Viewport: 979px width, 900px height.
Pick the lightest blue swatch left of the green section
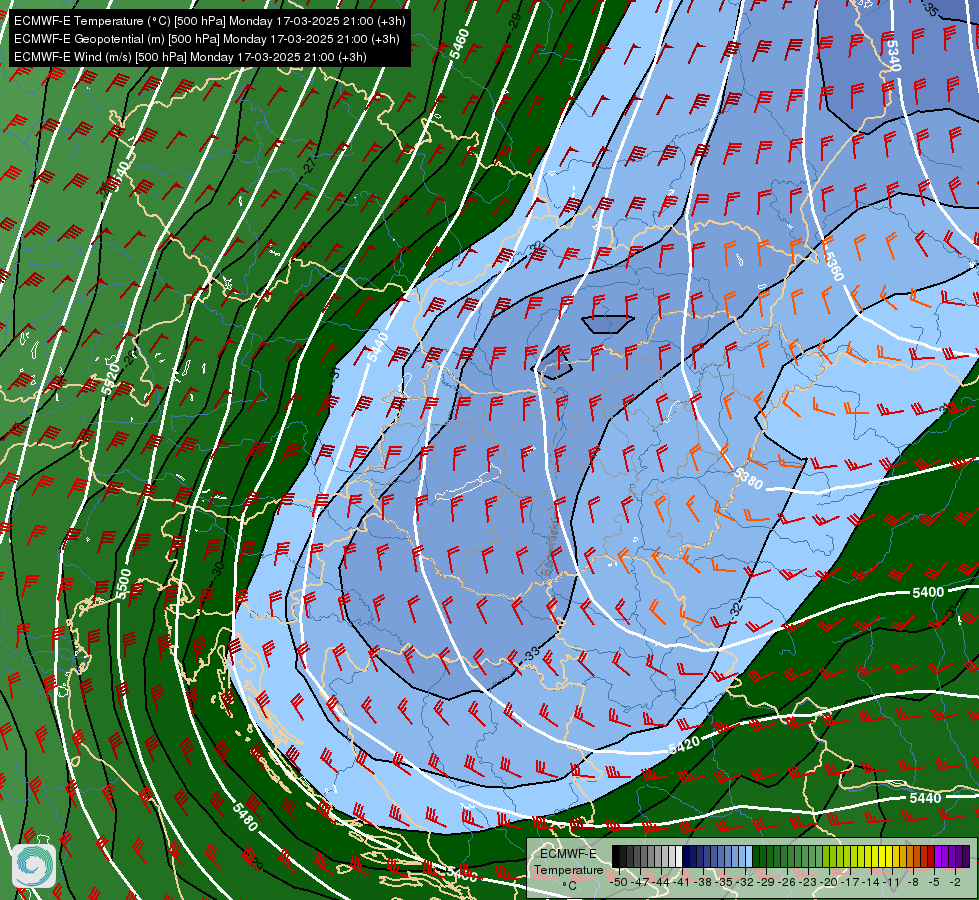coord(749,856)
